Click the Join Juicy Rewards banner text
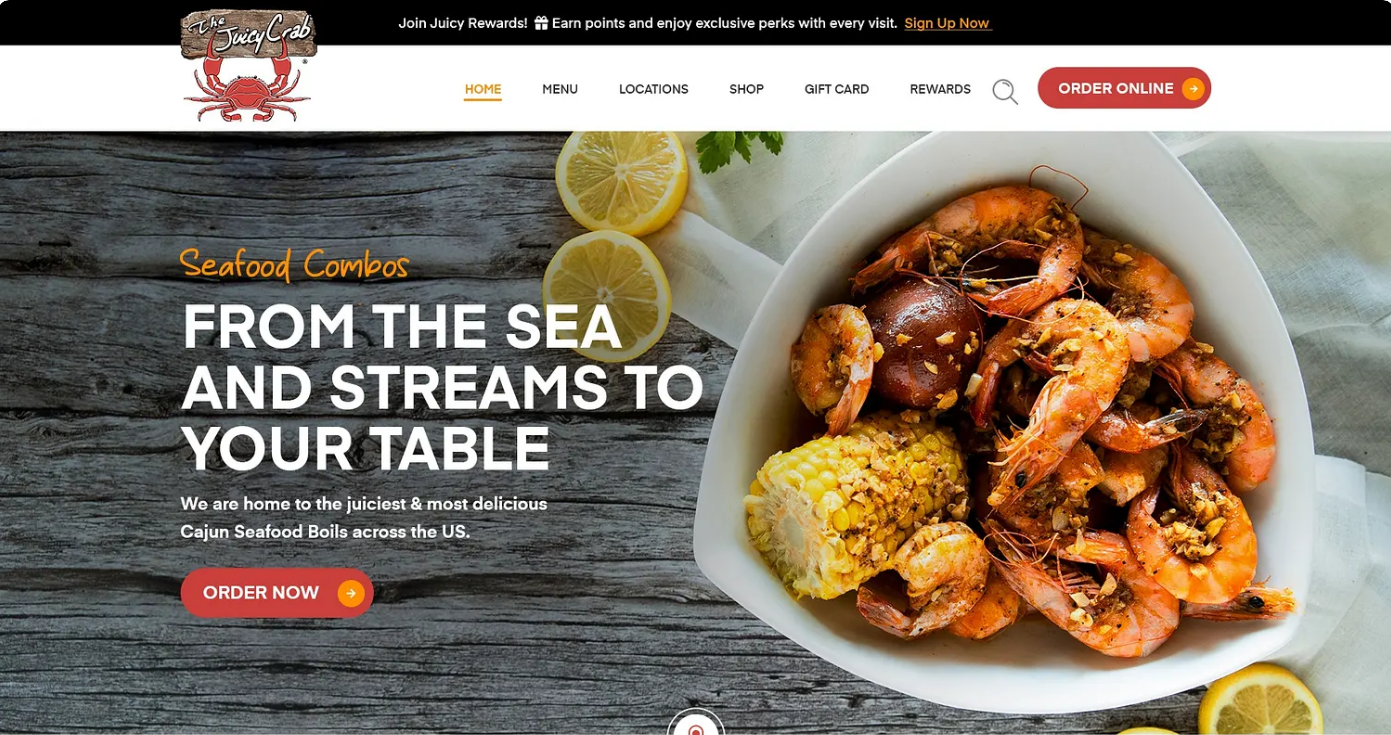This screenshot has height=735, width=1391. click(648, 23)
